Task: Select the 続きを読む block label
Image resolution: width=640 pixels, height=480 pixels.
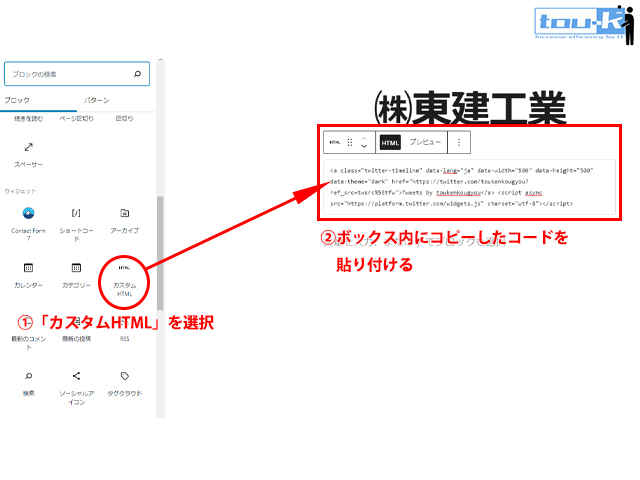Action: 28,118
